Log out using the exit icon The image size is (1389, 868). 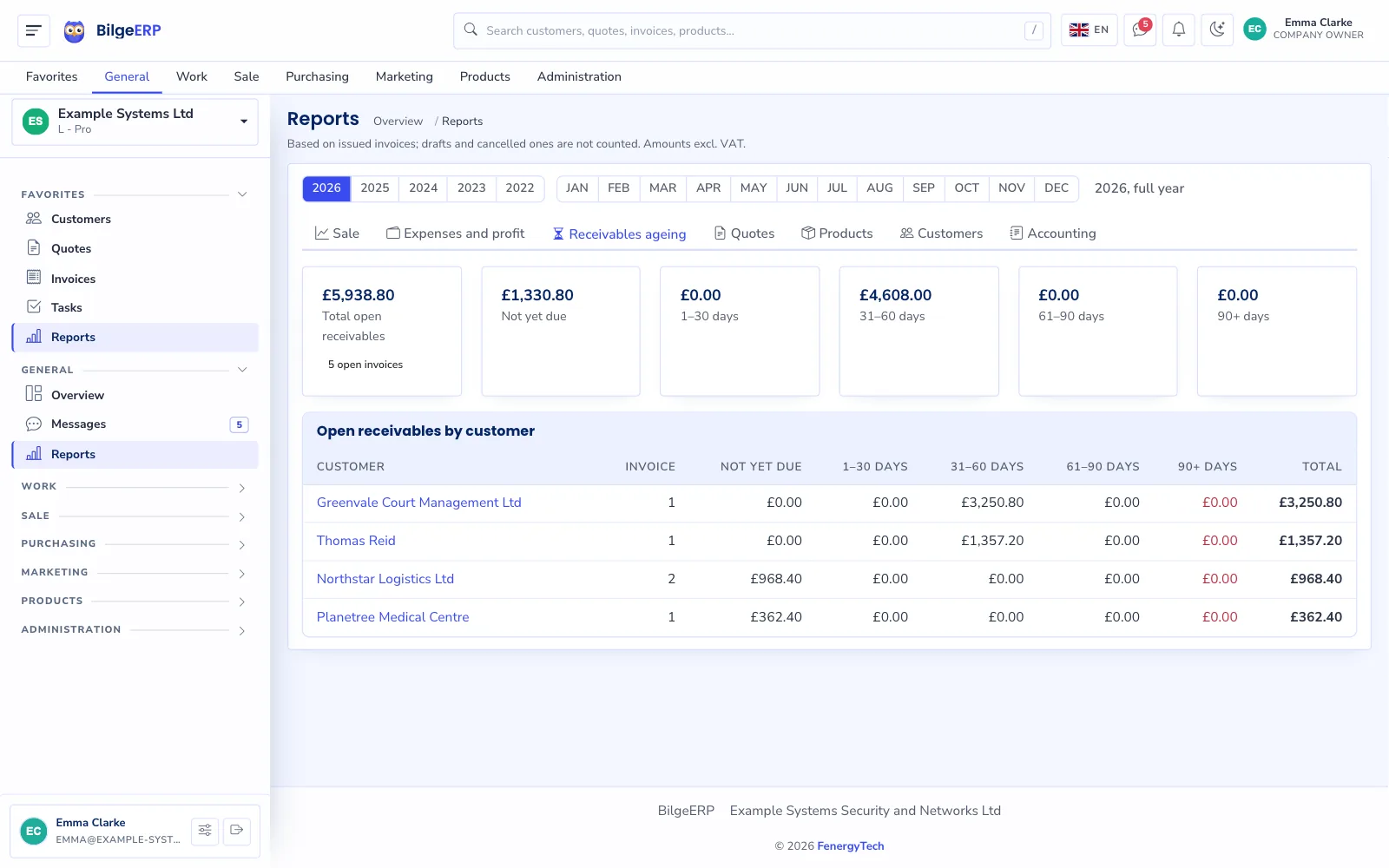click(237, 831)
